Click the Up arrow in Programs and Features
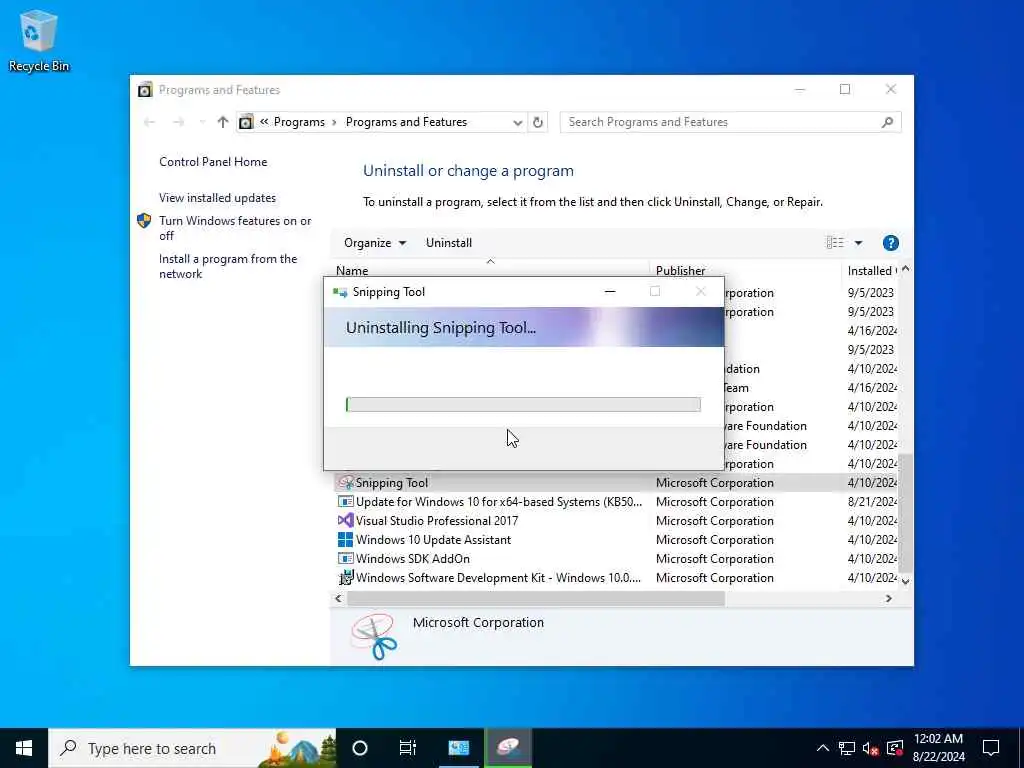1024x768 pixels. (x=223, y=122)
